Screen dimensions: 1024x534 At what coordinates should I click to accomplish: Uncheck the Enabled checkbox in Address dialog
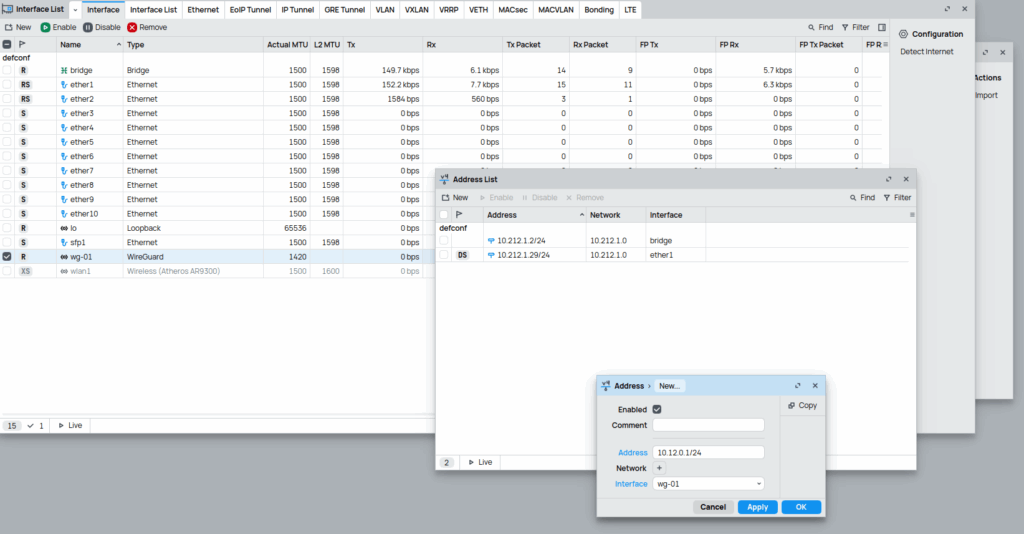(657, 409)
